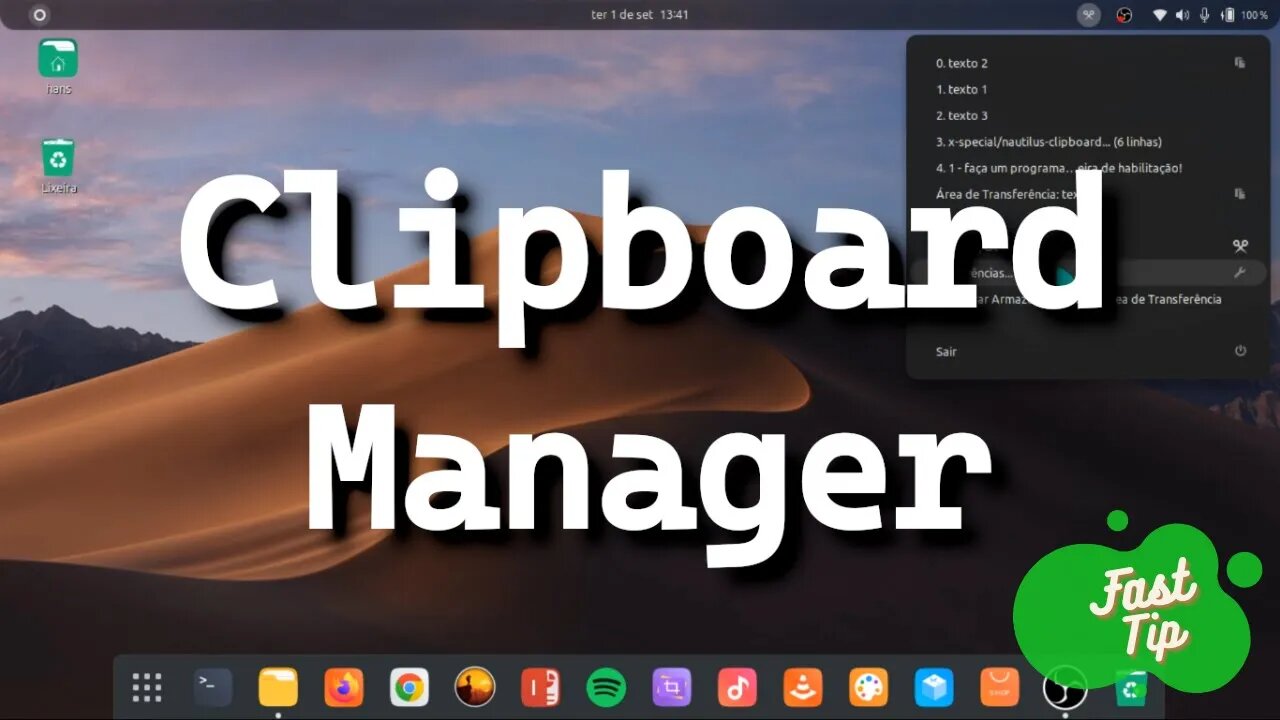Click the 100% battery percentage label
The height and width of the screenshot is (720, 1280).
click(x=1254, y=15)
